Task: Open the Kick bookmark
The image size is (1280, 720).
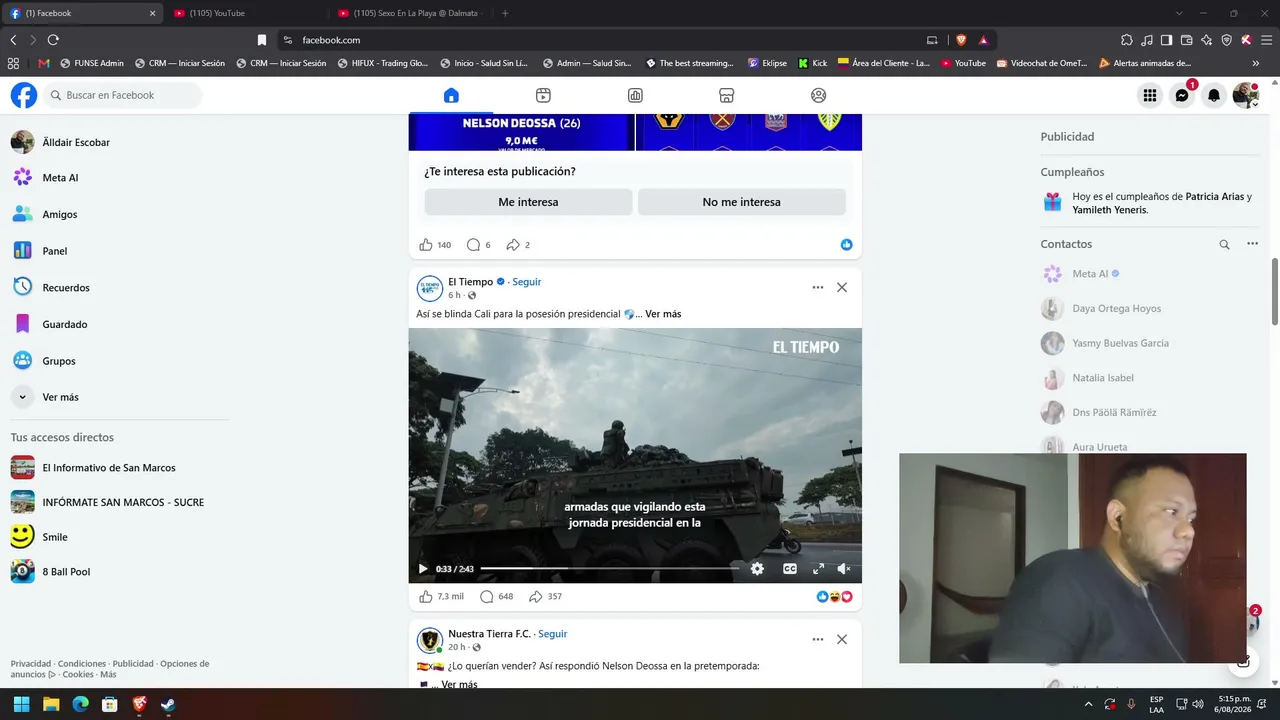Action: tap(813, 63)
